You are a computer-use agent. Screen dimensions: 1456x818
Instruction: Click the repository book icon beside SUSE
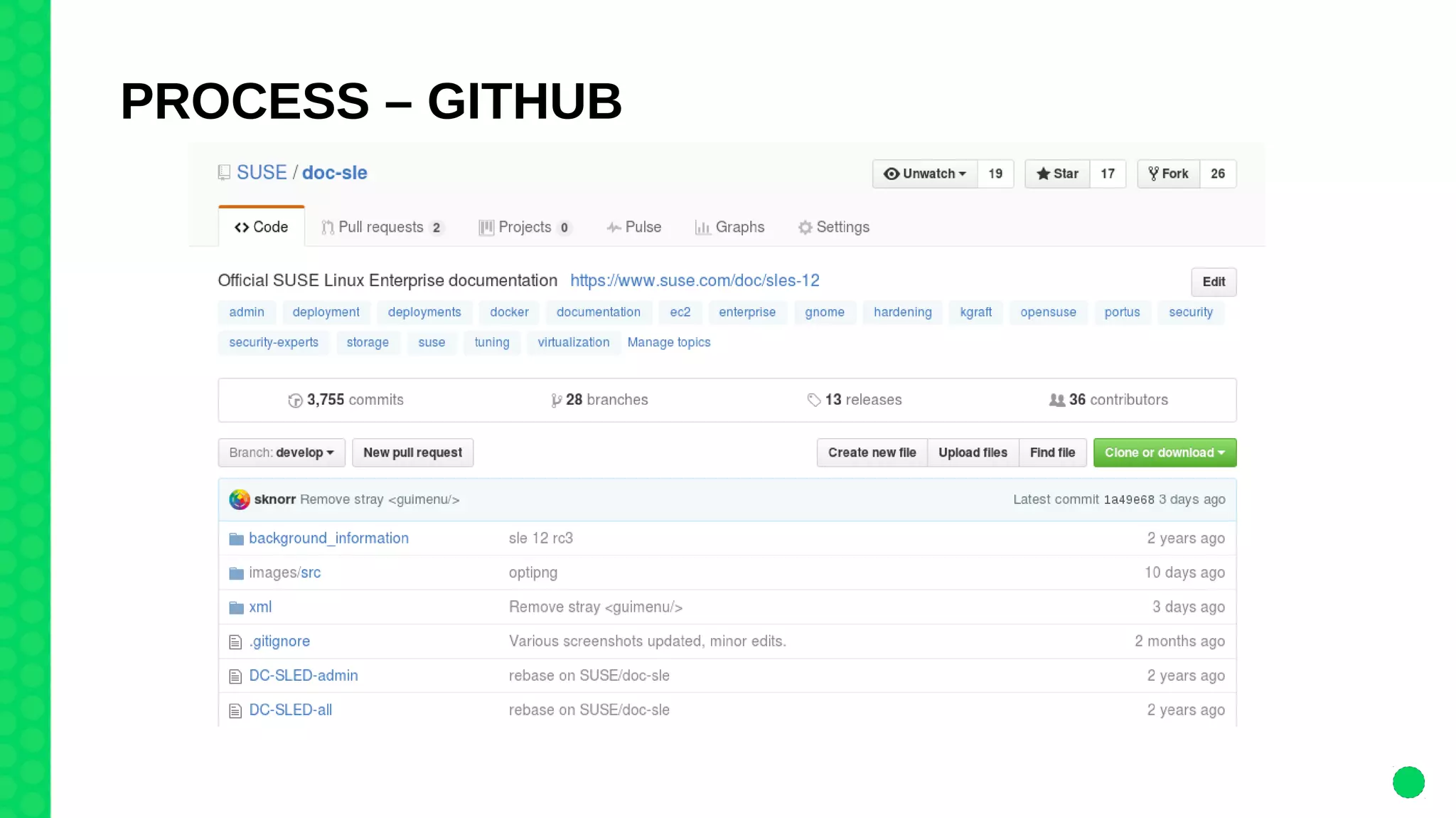point(224,173)
